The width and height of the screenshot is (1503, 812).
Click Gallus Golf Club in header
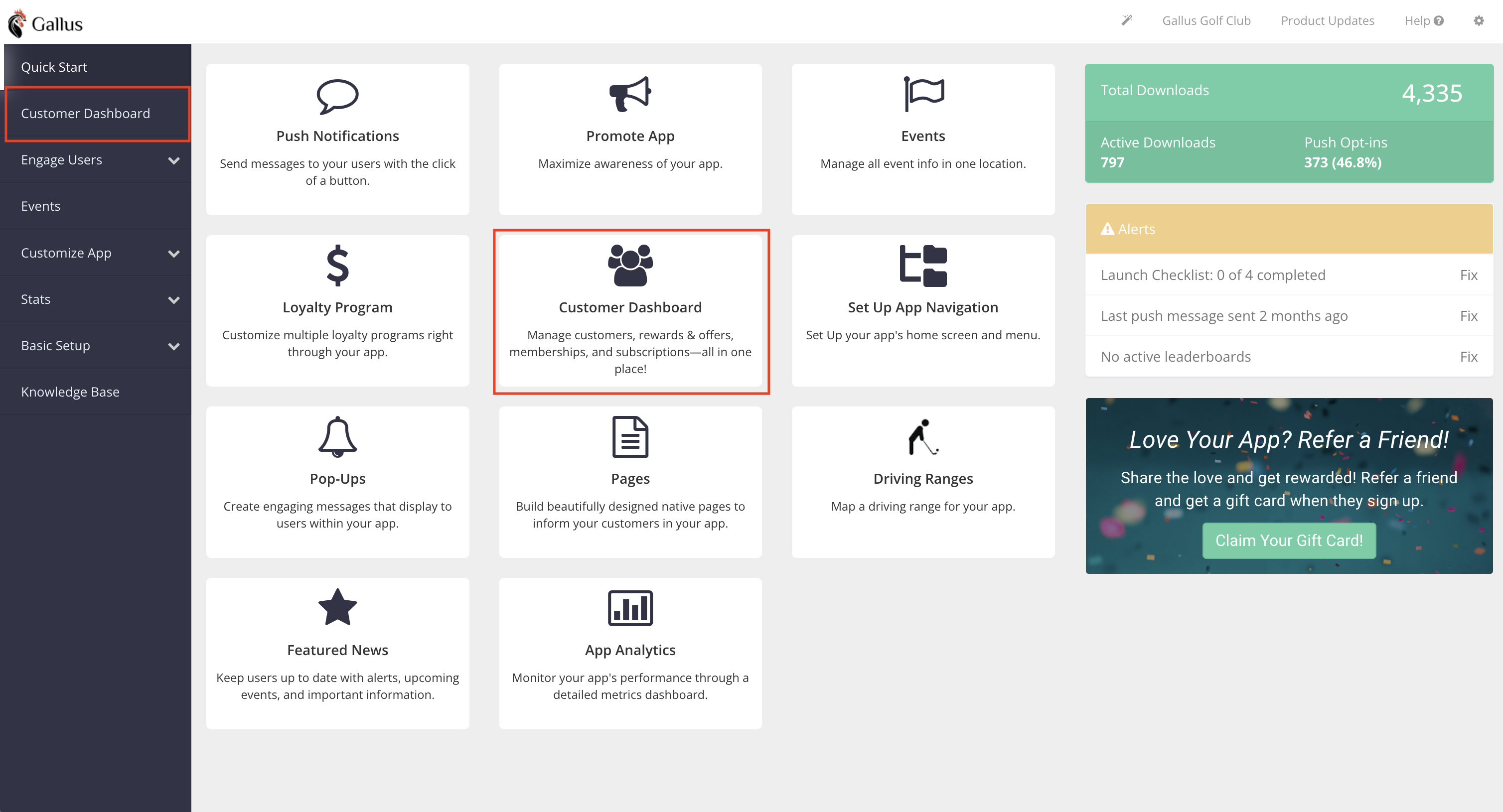1206,20
